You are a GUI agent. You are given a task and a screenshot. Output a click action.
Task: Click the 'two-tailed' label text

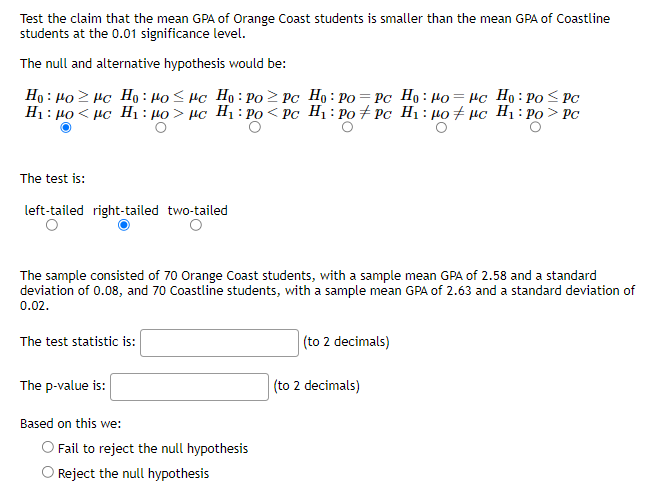[x=198, y=211]
